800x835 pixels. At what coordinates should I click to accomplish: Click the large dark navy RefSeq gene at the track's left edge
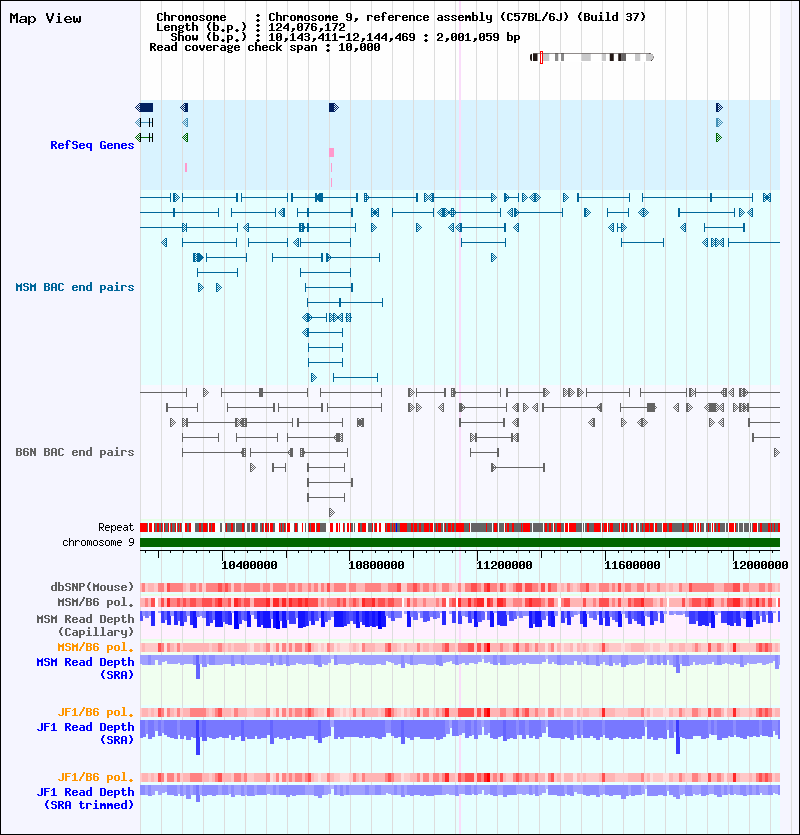144,108
